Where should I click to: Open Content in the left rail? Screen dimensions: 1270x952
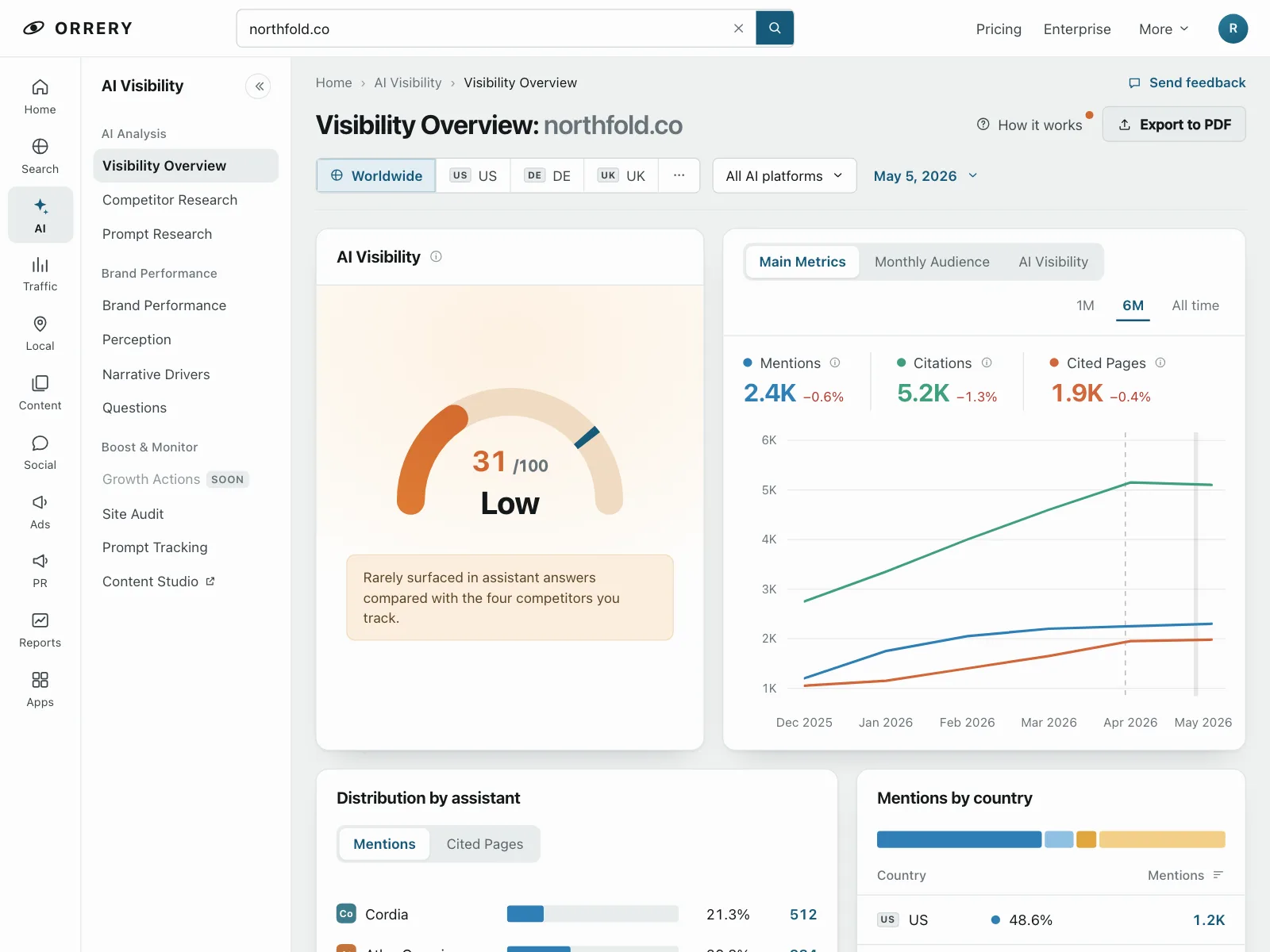click(x=40, y=393)
